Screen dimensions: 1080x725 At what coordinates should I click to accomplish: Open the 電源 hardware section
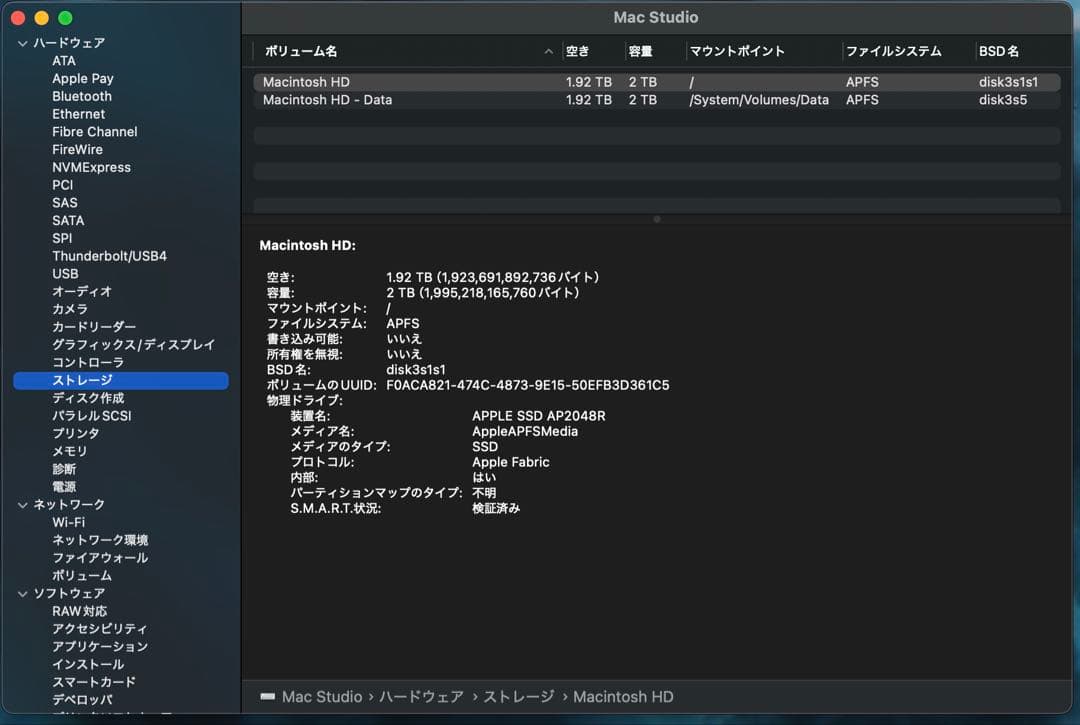[61, 486]
